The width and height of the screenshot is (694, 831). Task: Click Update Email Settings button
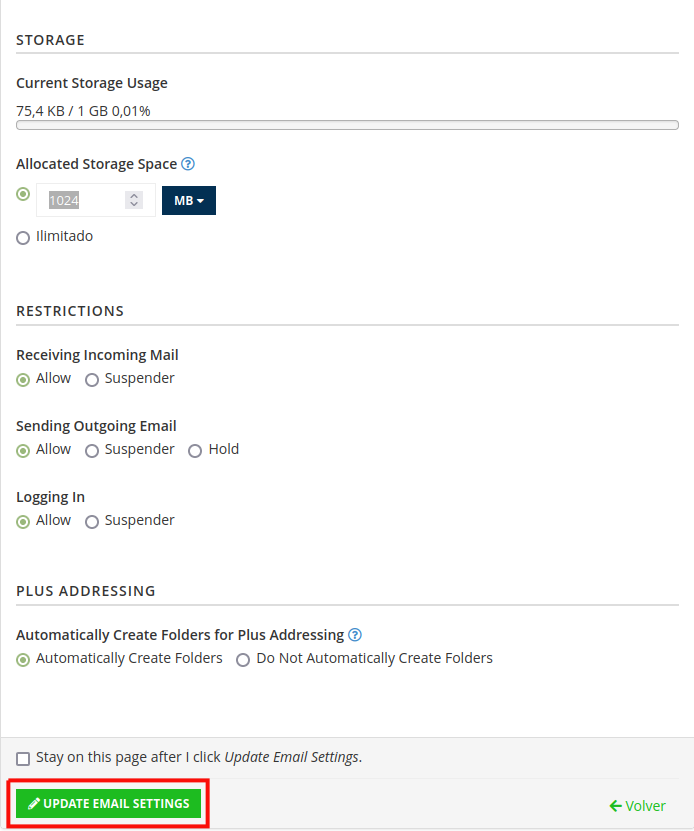(109, 803)
